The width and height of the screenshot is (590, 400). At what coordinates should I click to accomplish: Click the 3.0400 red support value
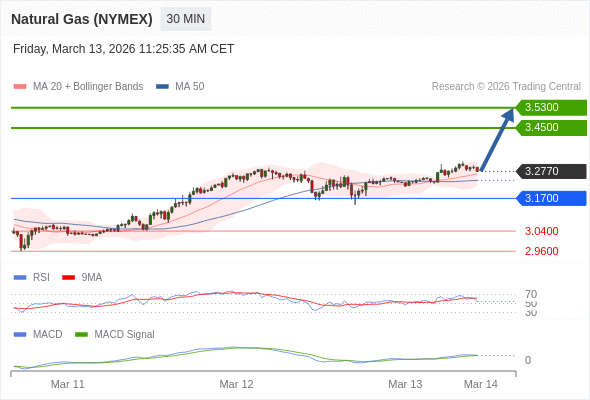[541, 231]
